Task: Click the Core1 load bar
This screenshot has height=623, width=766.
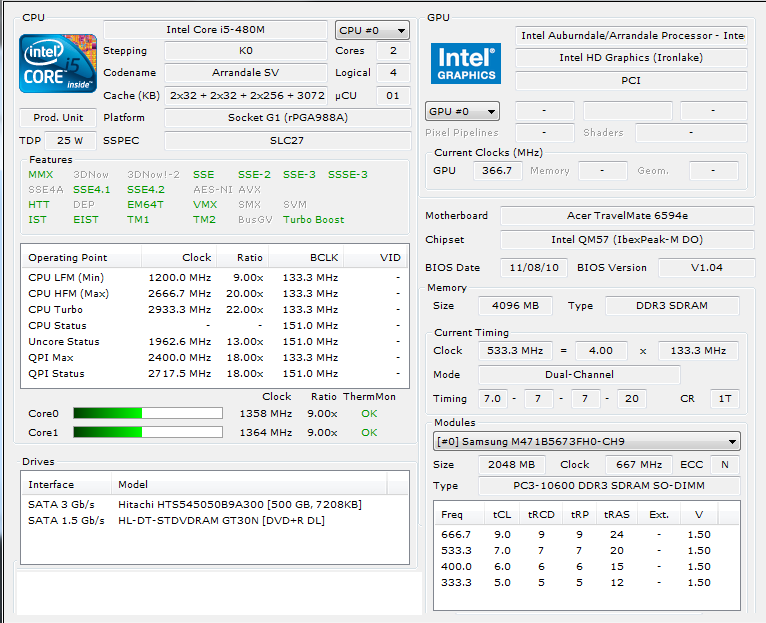Action: click(x=148, y=432)
